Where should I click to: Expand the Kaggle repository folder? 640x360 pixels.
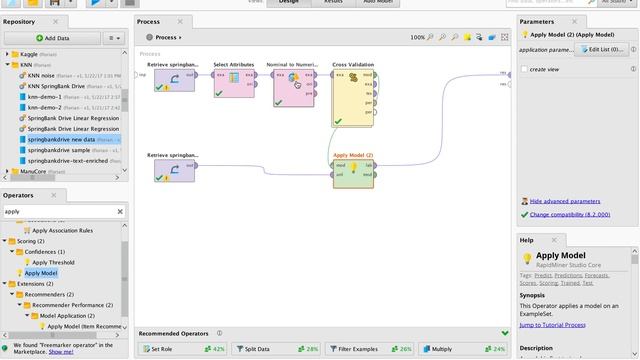(x=7, y=54)
